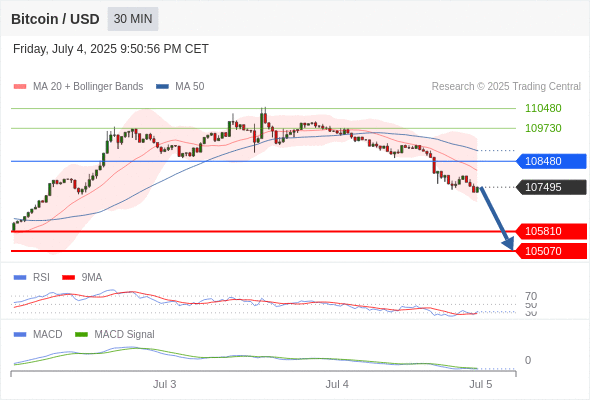Click the MACD Signal legend label
This screenshot has height=400, width=590.
coord(124,335)
